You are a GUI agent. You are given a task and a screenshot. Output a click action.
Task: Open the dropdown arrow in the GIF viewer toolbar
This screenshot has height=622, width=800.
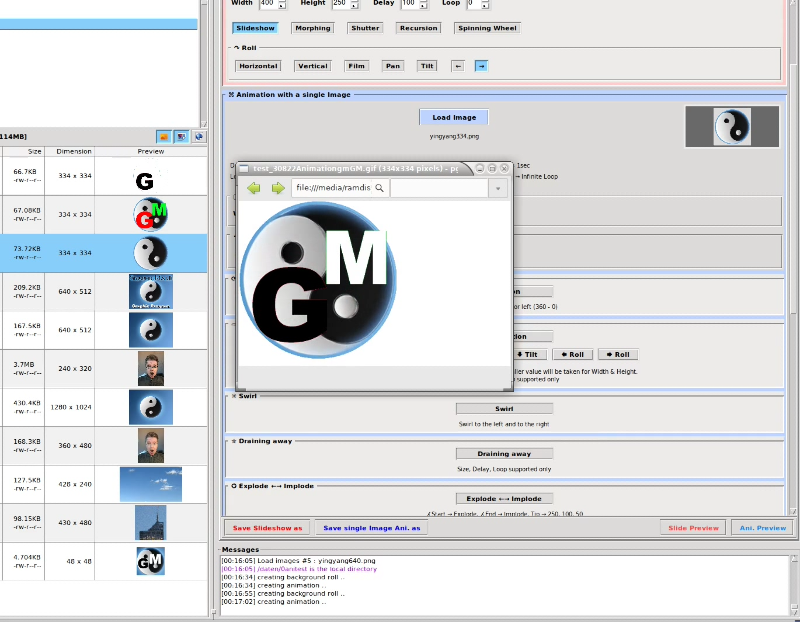[498, 188]
